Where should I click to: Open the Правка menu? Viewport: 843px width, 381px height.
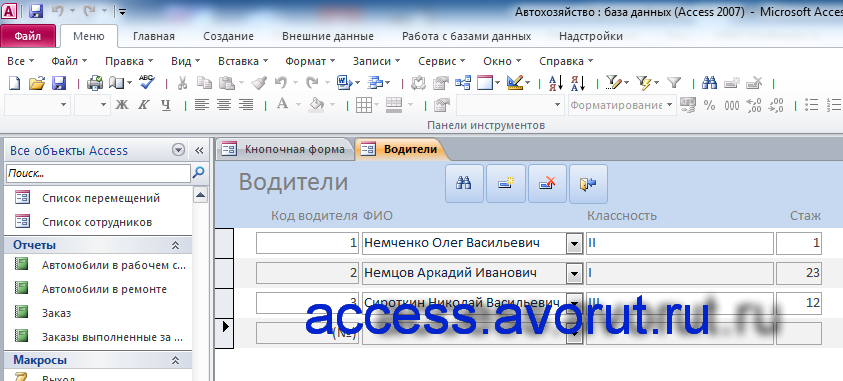tap(129, 61)
